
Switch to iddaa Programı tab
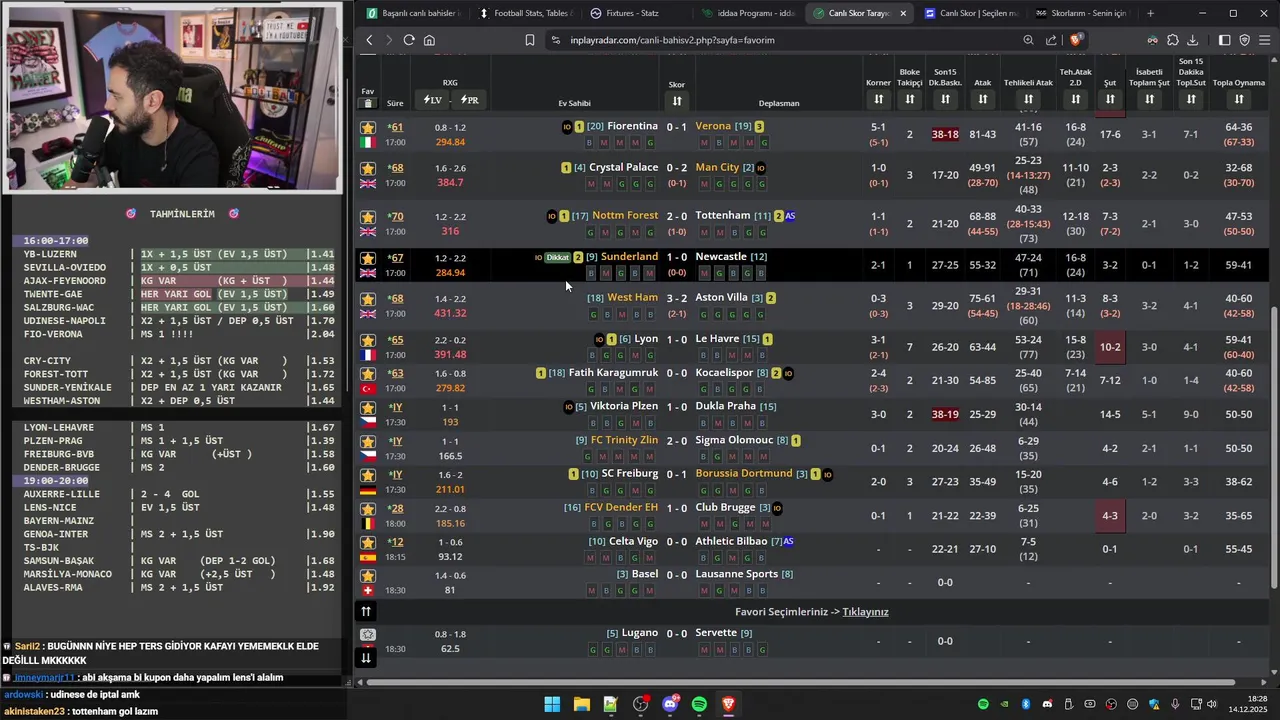(747, 13)
